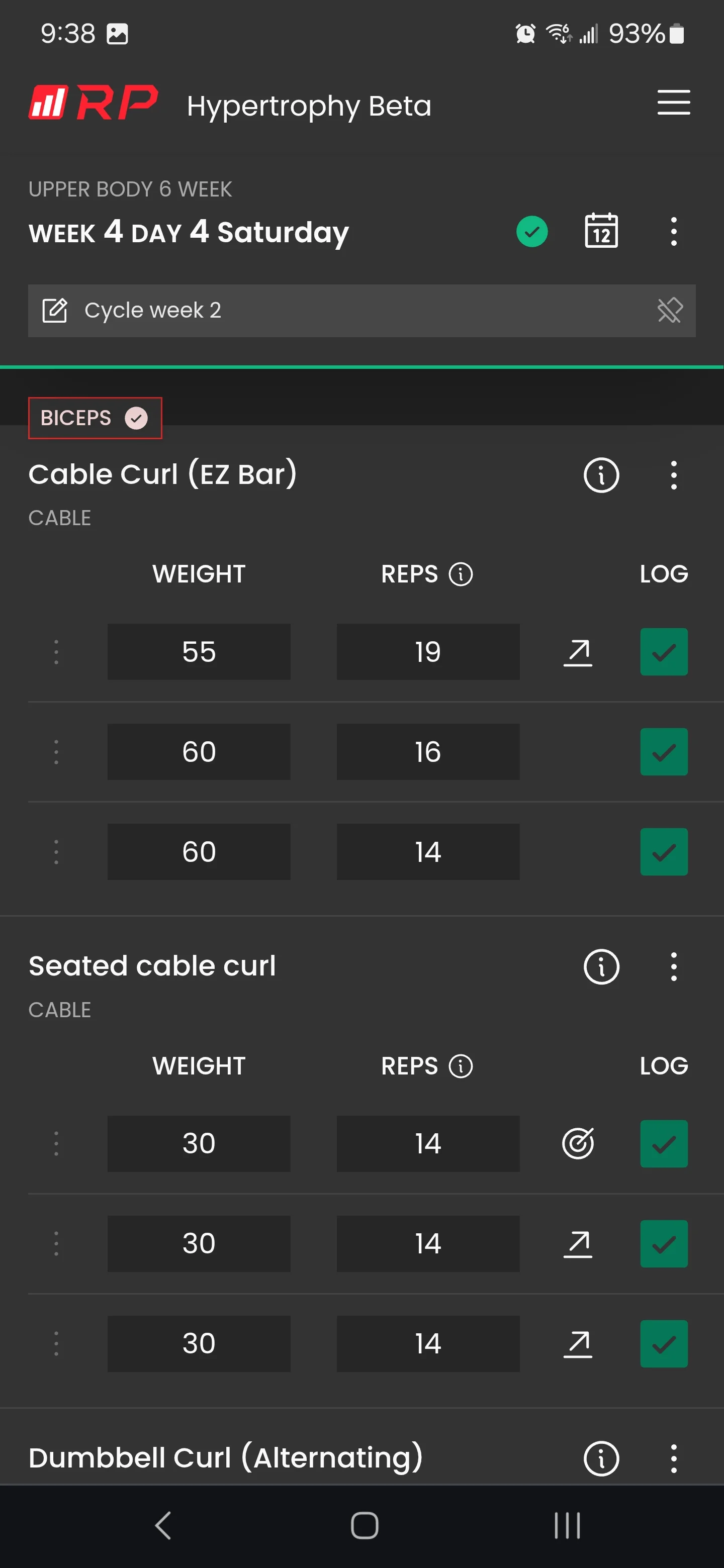Tap the arrow icon beside 19 reps
Image resolution: width=724 pixels, height=1568 pixels.
point(577,652)
